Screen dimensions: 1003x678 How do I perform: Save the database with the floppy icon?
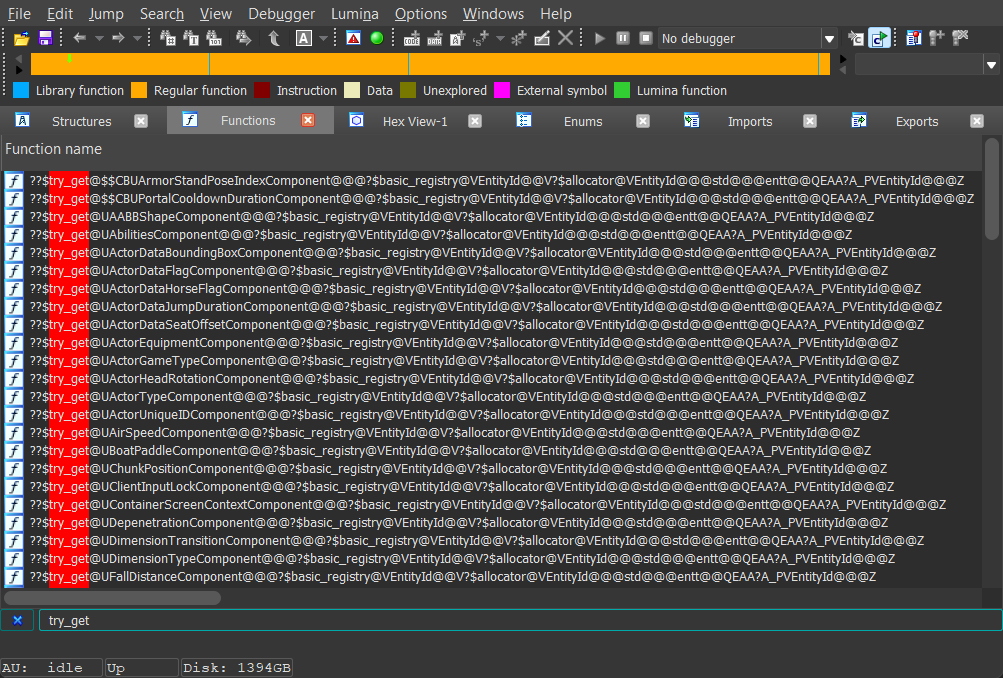[45, 38]
